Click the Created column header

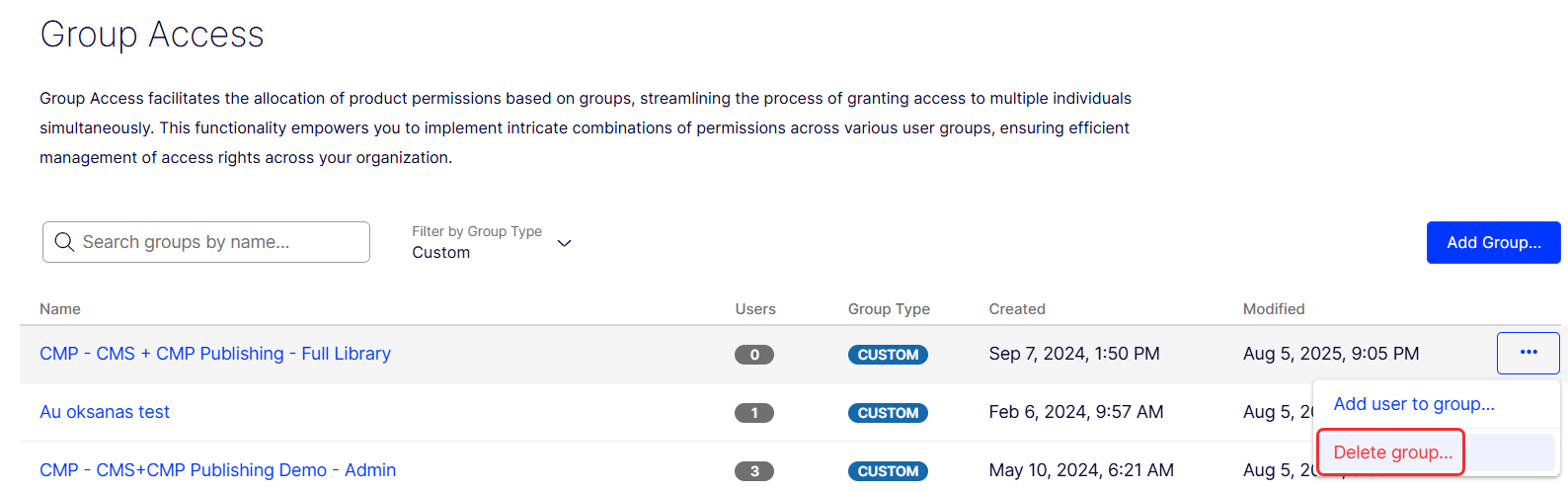[1016, 309]
